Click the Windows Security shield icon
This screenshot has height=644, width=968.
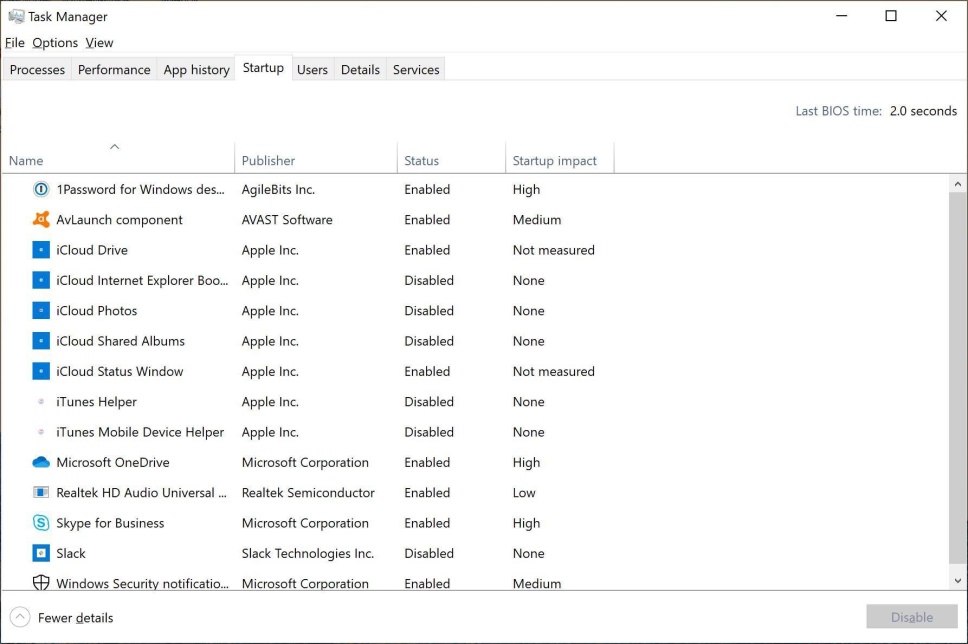pos(41,583)
